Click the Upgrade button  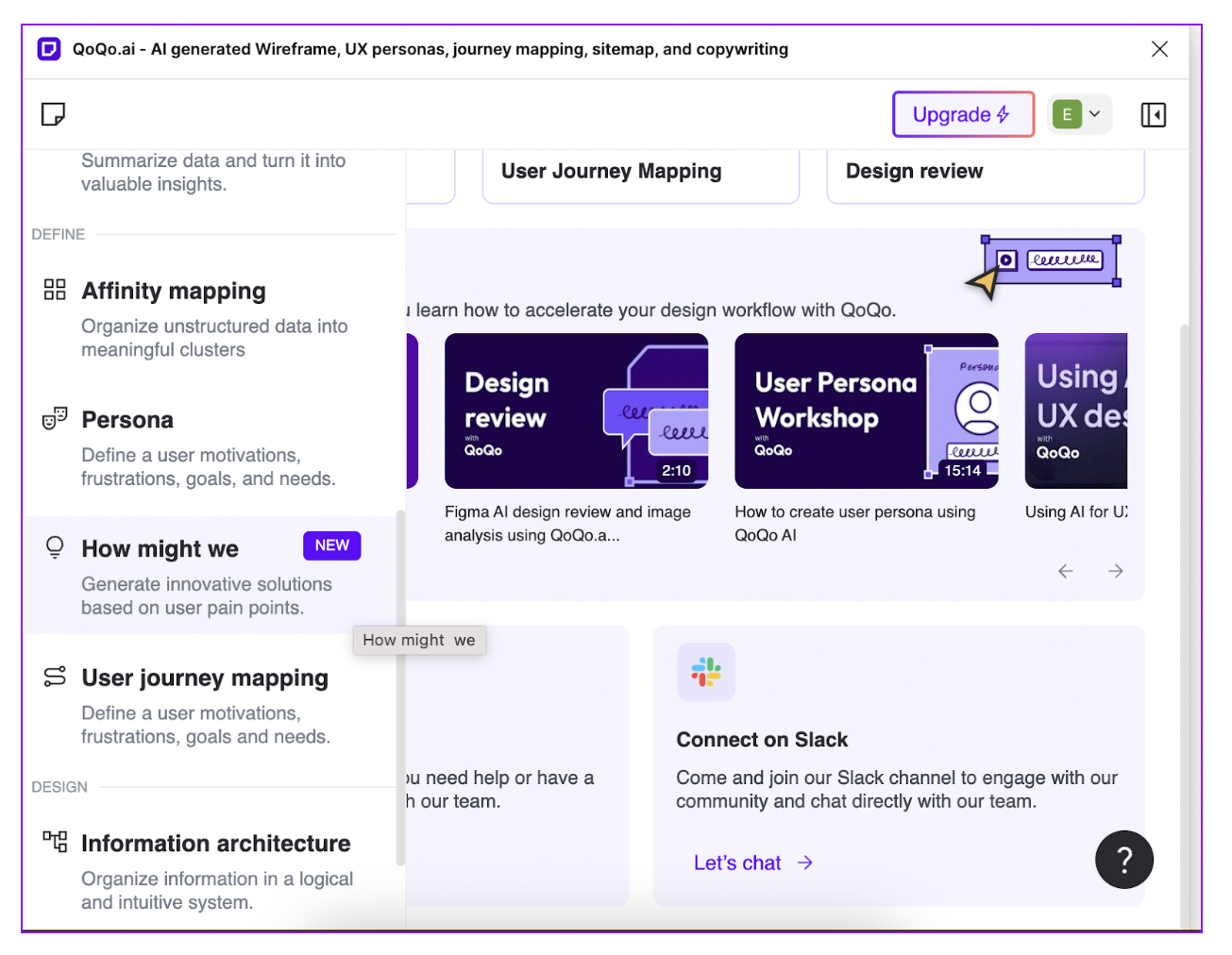tap(963, 113)
